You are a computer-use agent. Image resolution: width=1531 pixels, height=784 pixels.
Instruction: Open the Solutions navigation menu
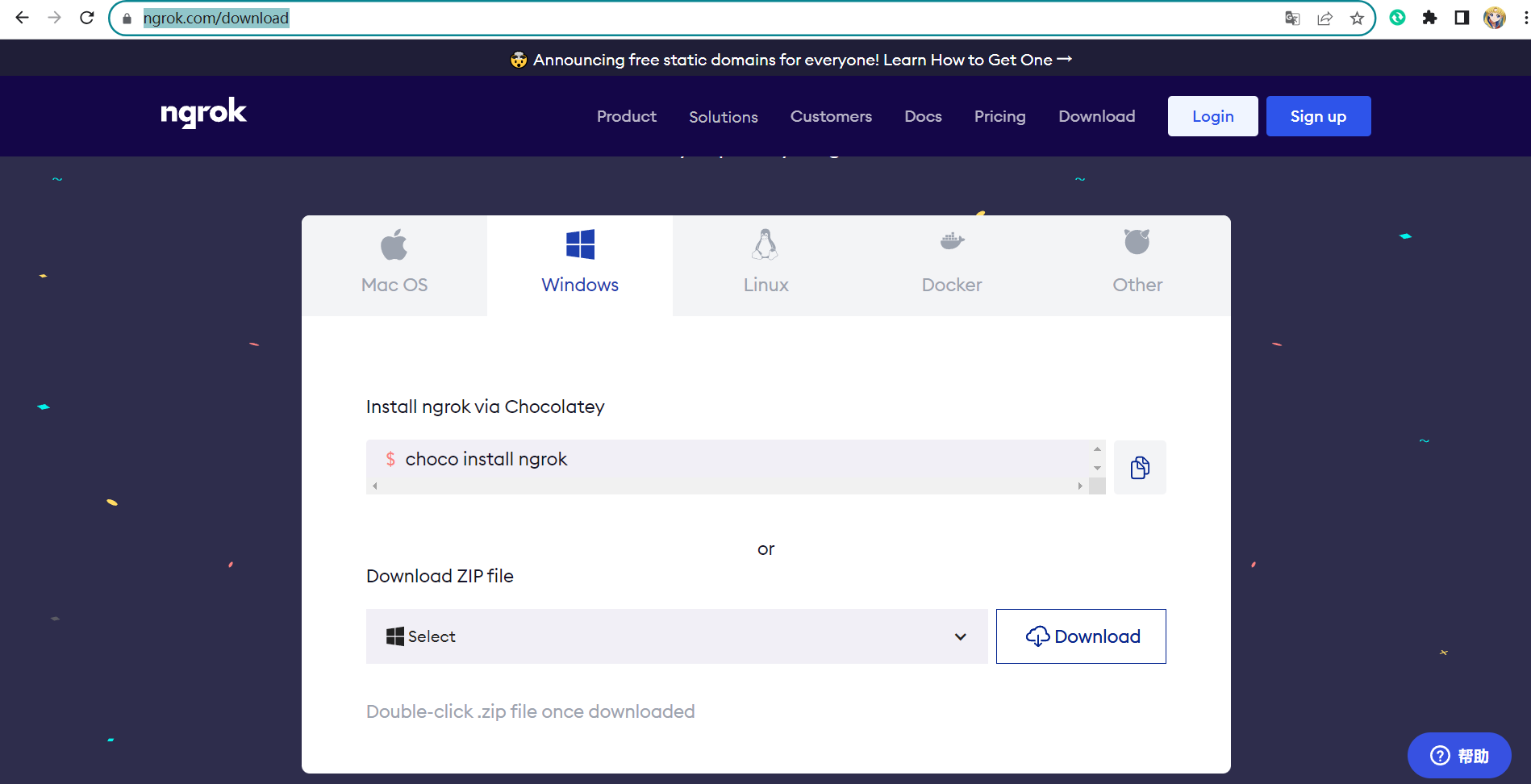723,117
